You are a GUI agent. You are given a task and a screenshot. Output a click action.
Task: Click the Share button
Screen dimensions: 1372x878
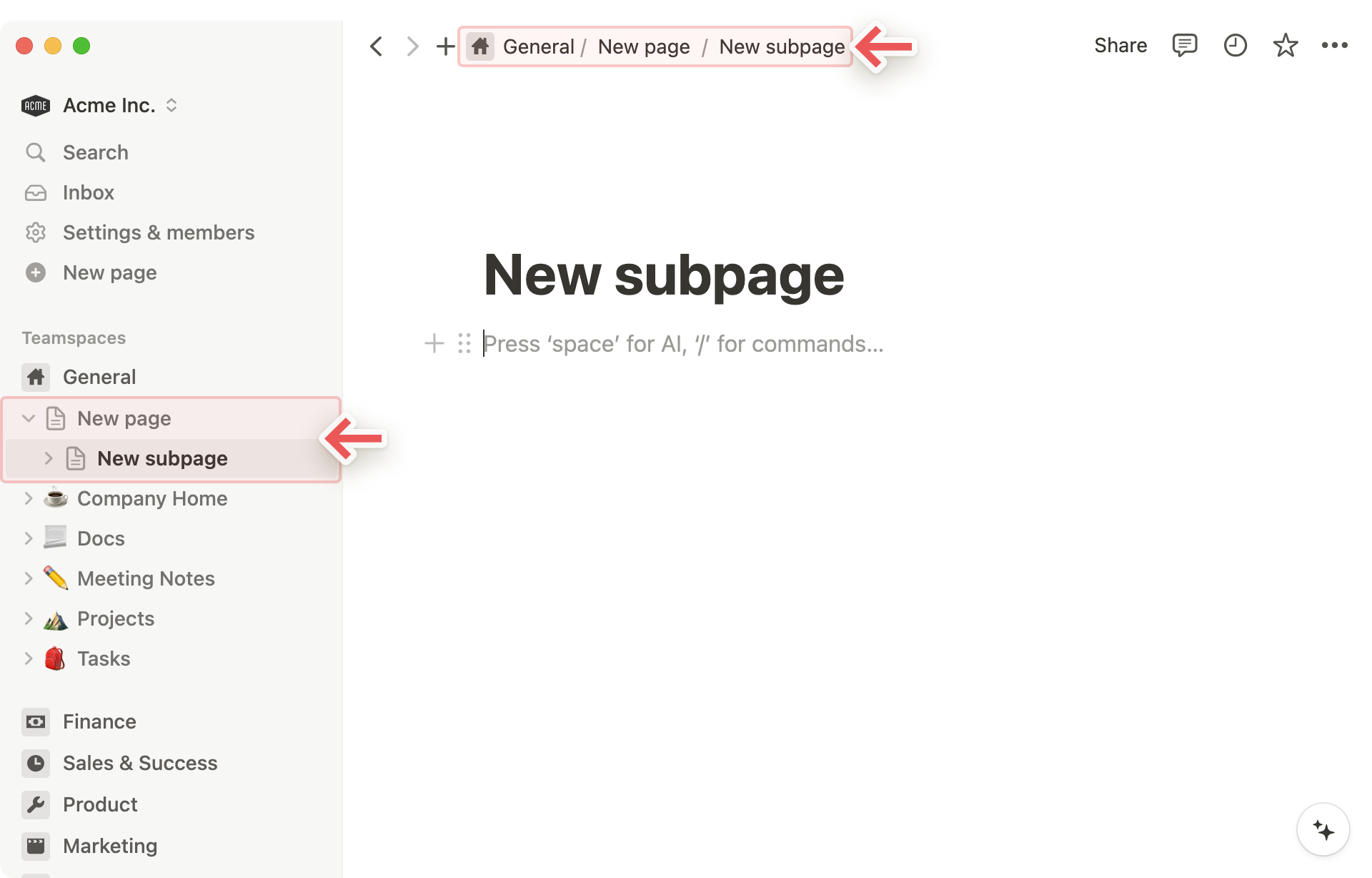[x=1120, y=46]
